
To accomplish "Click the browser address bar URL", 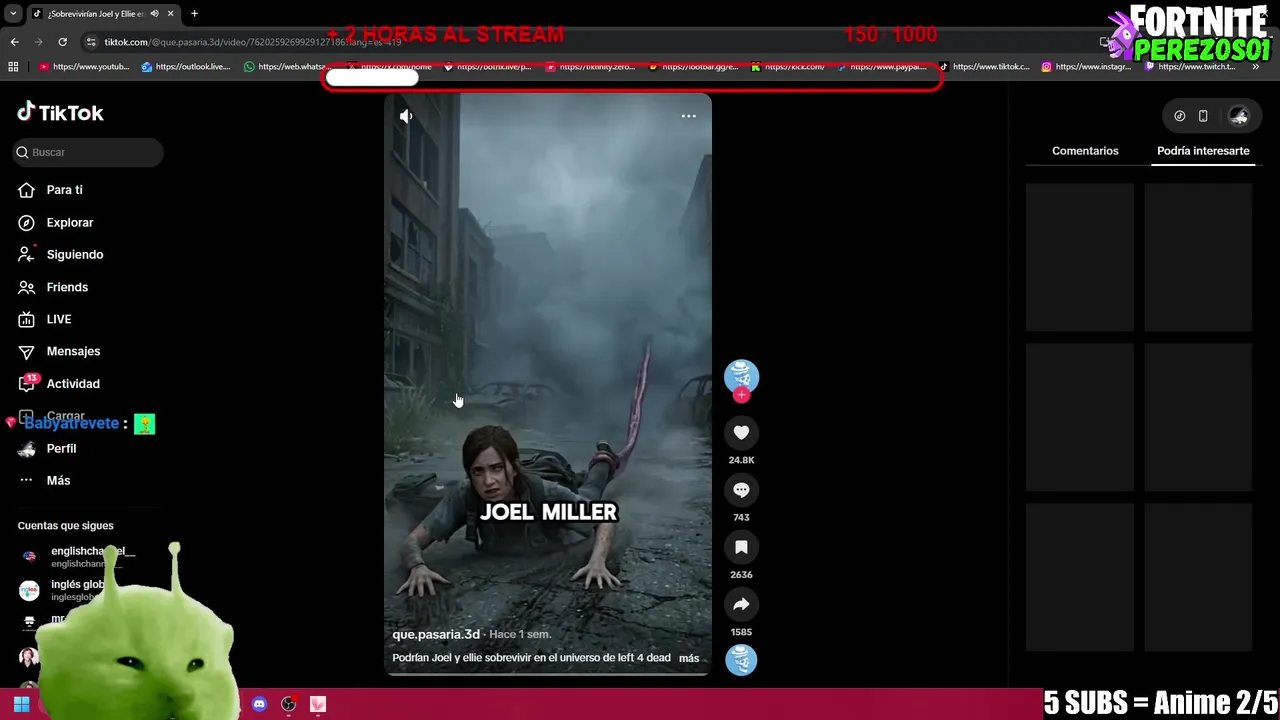I will pyautogui.click(x=252, y=42).
